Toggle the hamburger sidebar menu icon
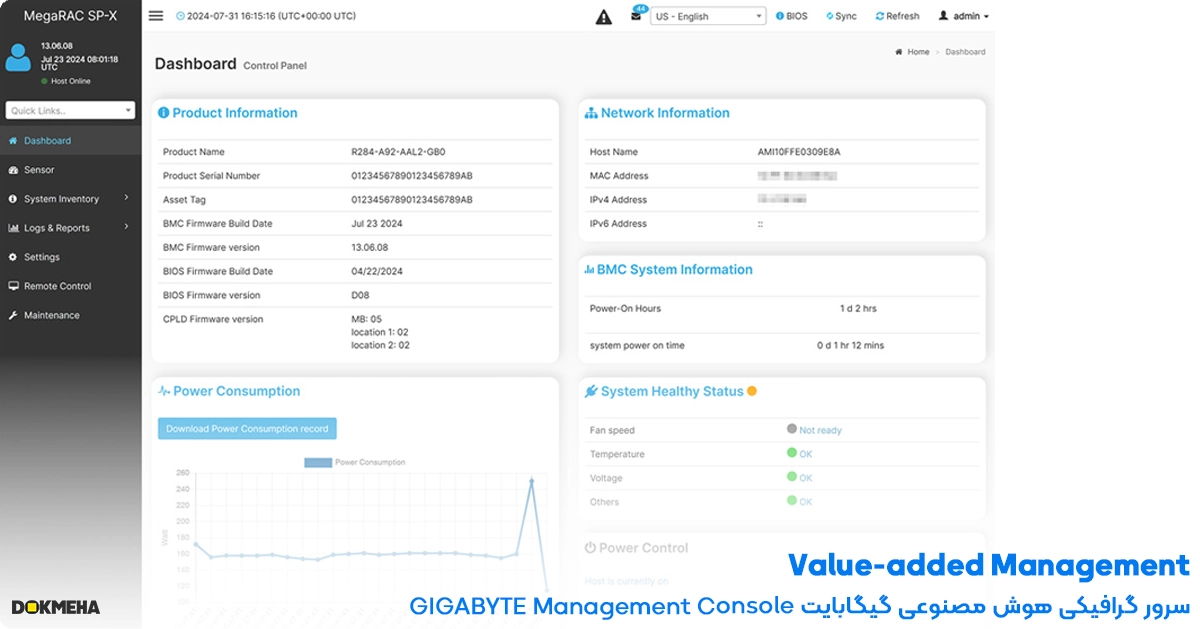Viewport: 1200px width, 629px height. [155, 16]
